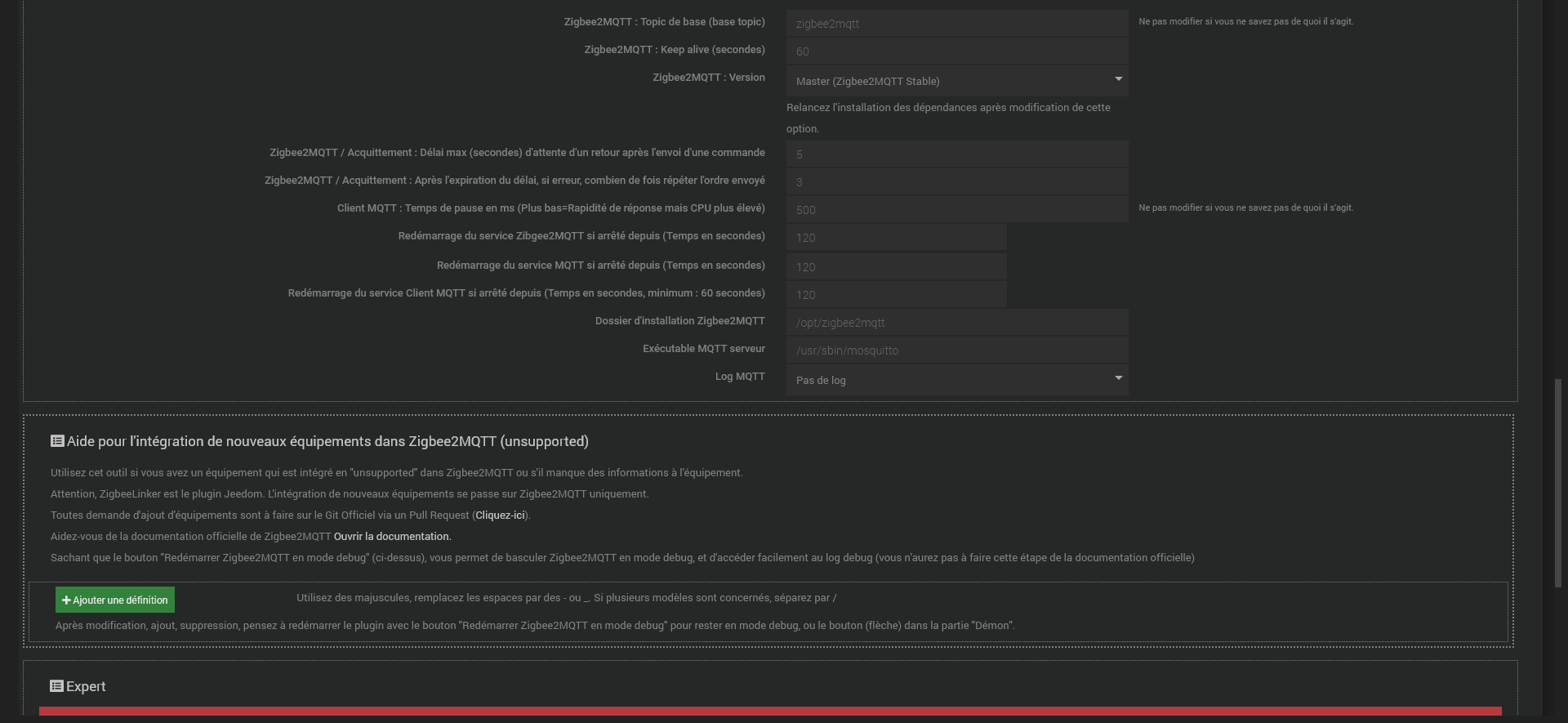Click the list icon beside Expert heading

pyautogui.click(x=56, y=686)
